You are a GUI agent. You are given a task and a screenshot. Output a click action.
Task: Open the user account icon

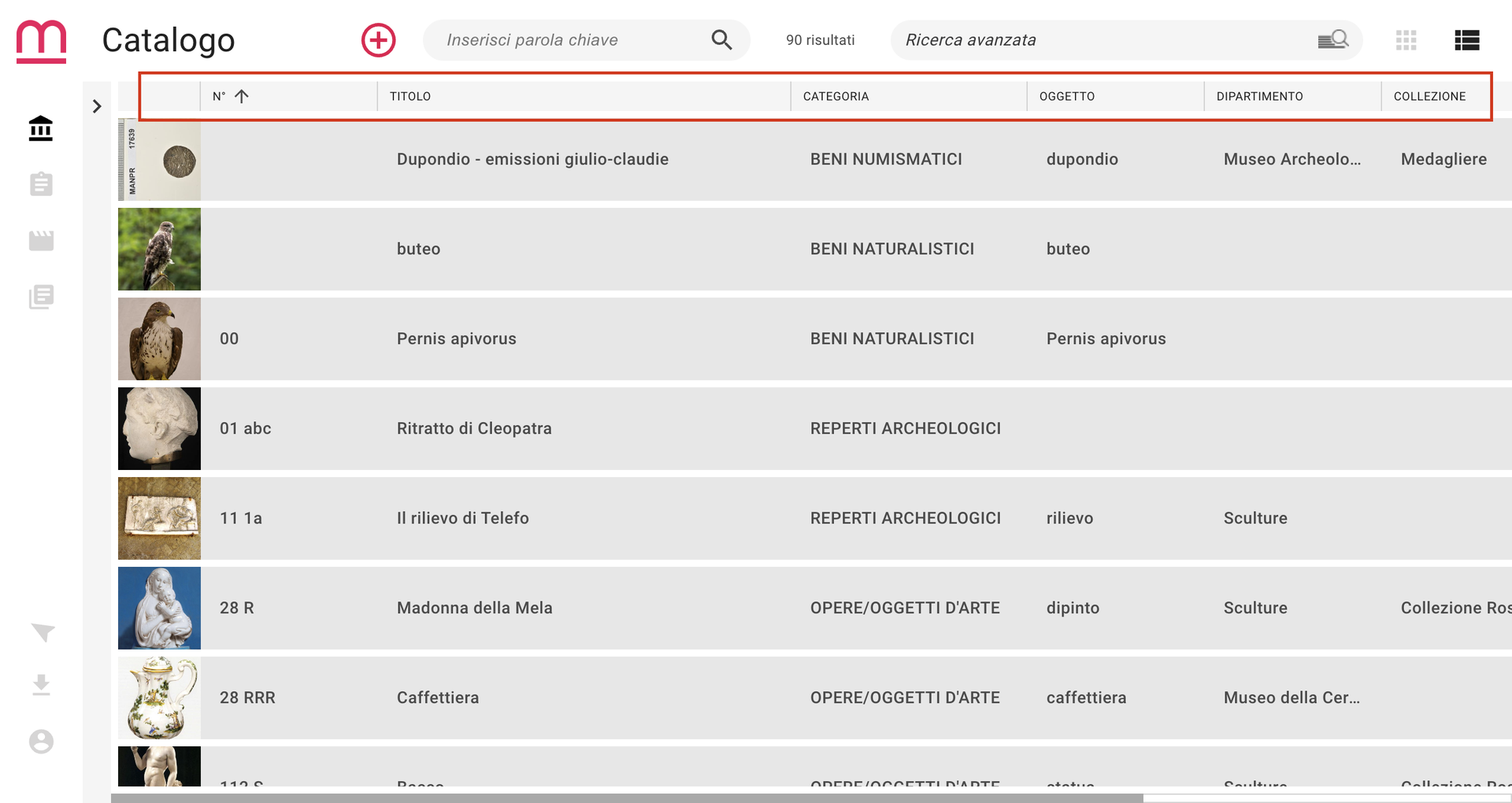(41, 742)
